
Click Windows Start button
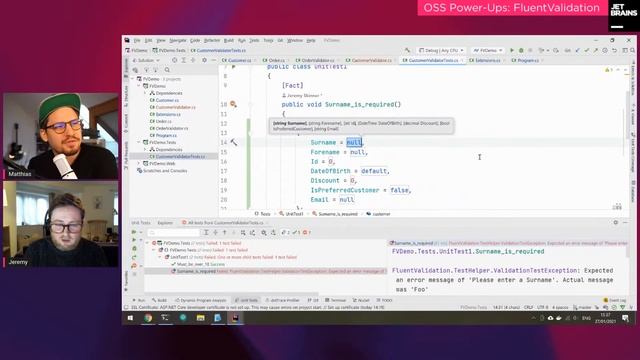(x=130, y=318)
